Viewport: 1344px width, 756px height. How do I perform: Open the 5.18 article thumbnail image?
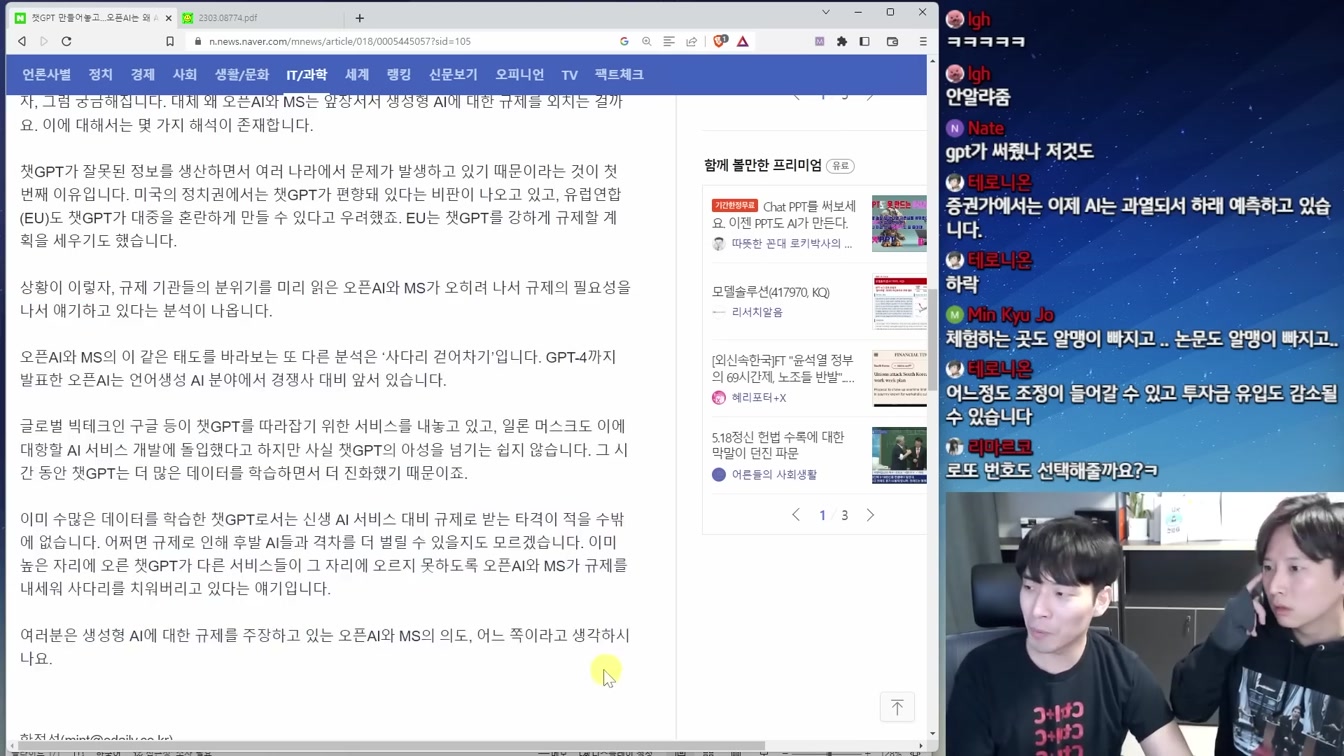(899, 455)
